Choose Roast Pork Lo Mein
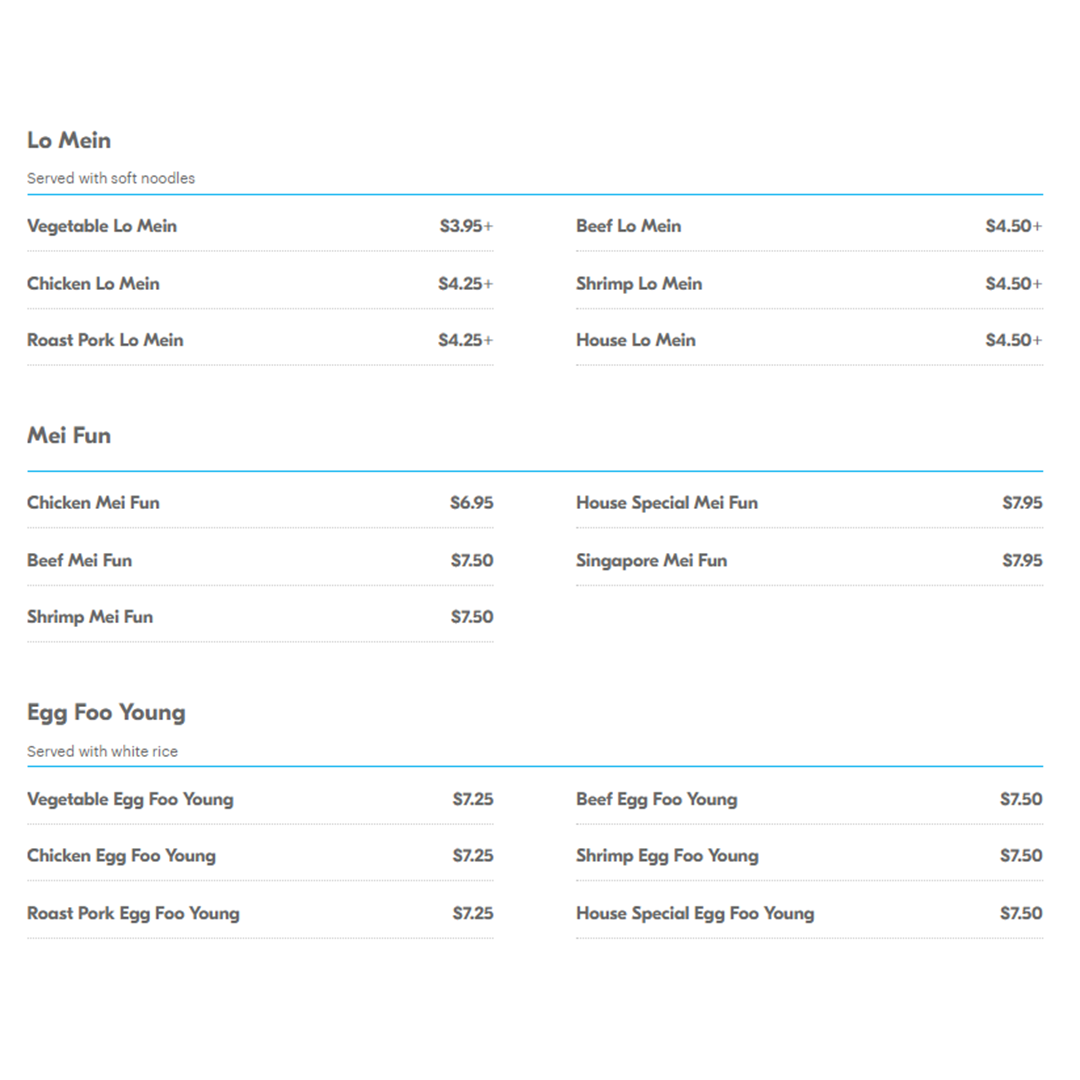The height and width of the screenshot is (1080, 1080). [x=105, y=340]
